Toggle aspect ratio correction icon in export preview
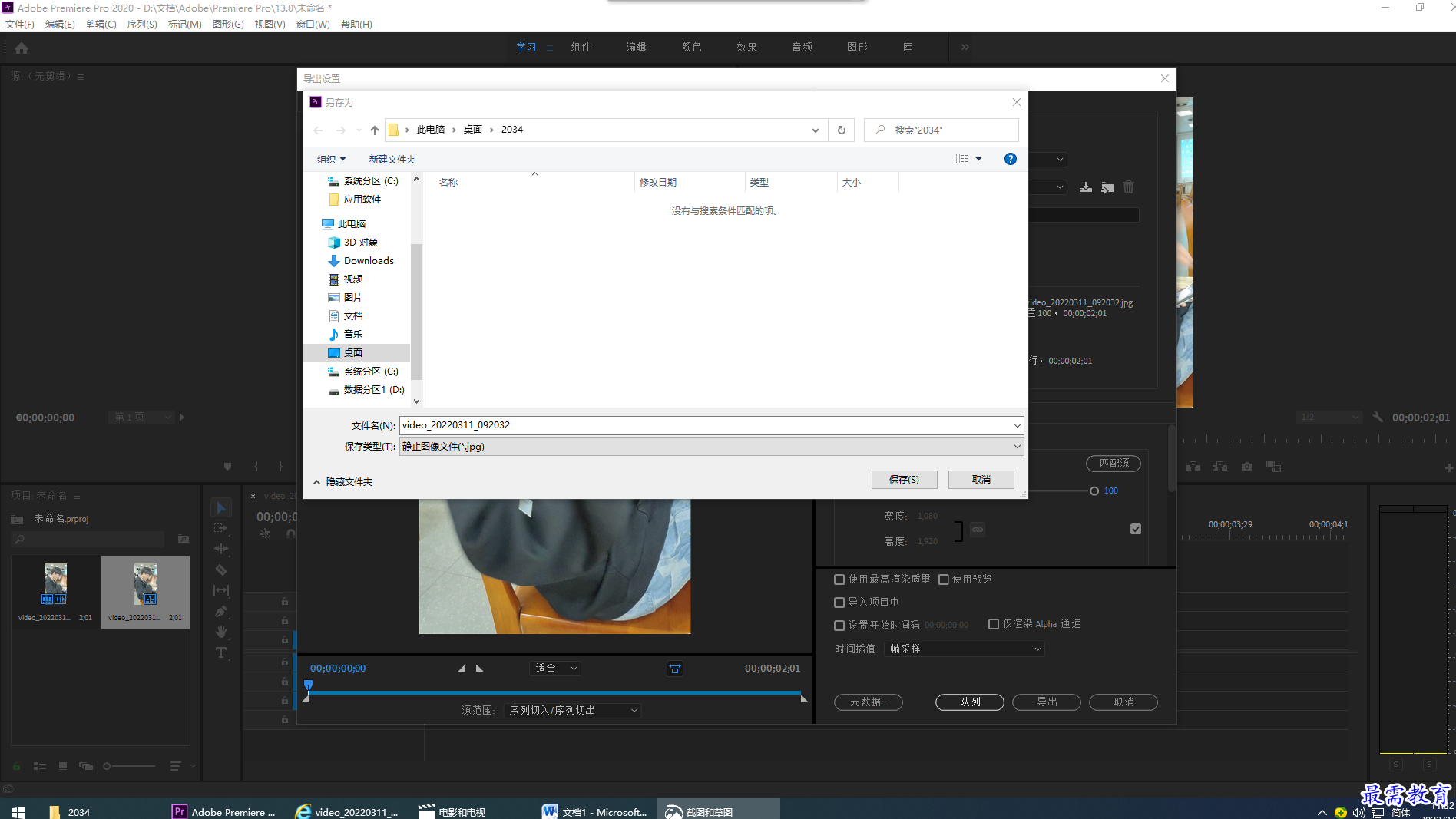The image size is (1456, 819). [675, 669]
